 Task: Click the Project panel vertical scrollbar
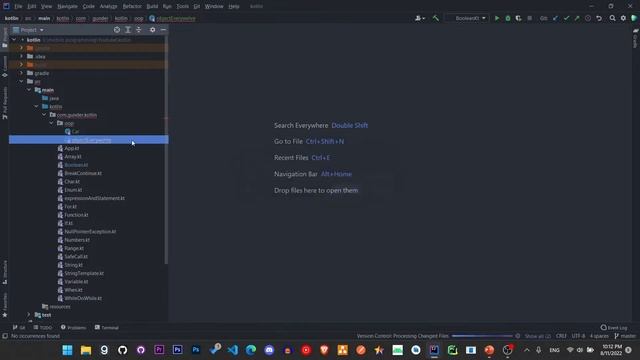[166, 151]
